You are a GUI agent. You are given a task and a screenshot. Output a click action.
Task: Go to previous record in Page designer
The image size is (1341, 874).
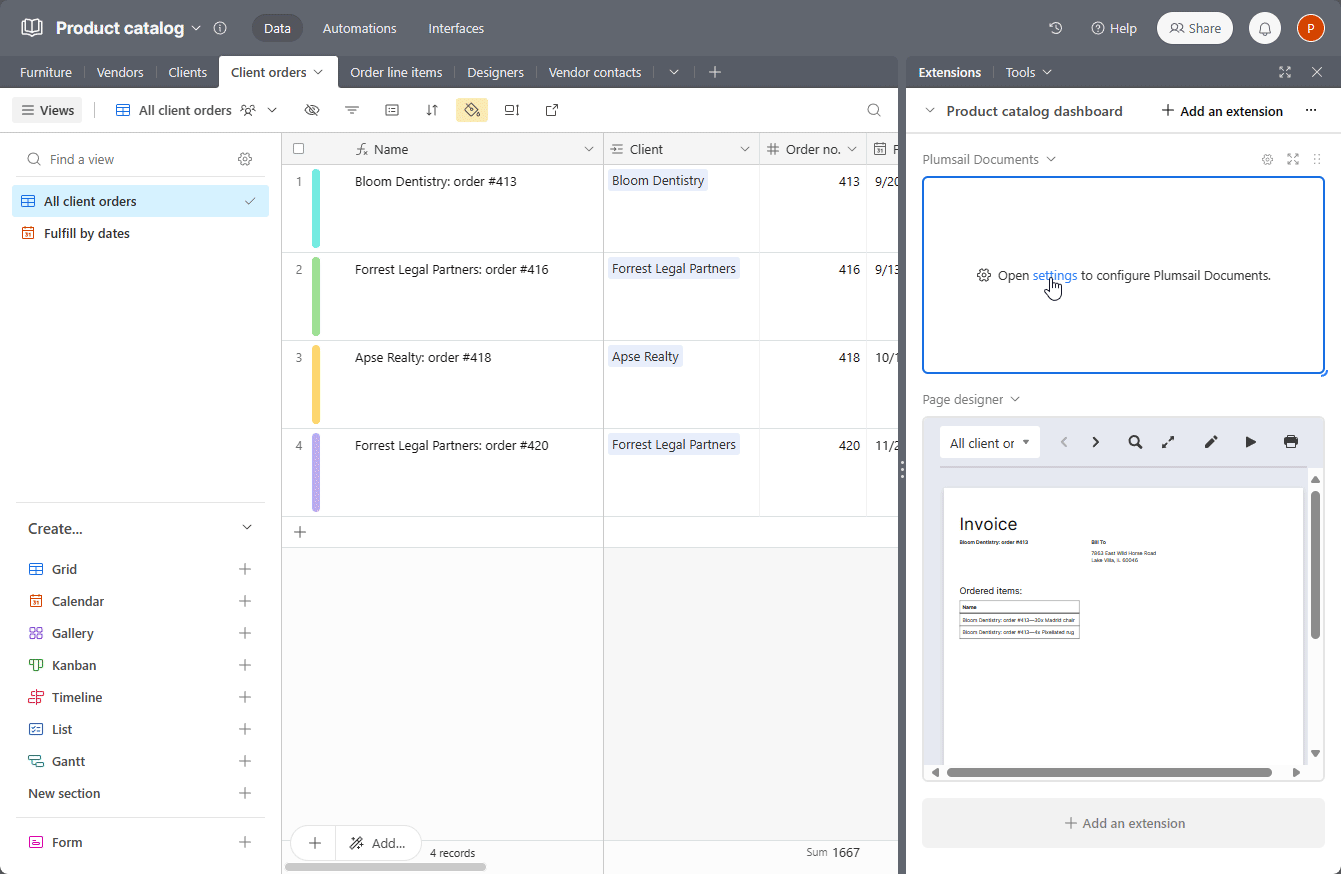point(1064,442)
